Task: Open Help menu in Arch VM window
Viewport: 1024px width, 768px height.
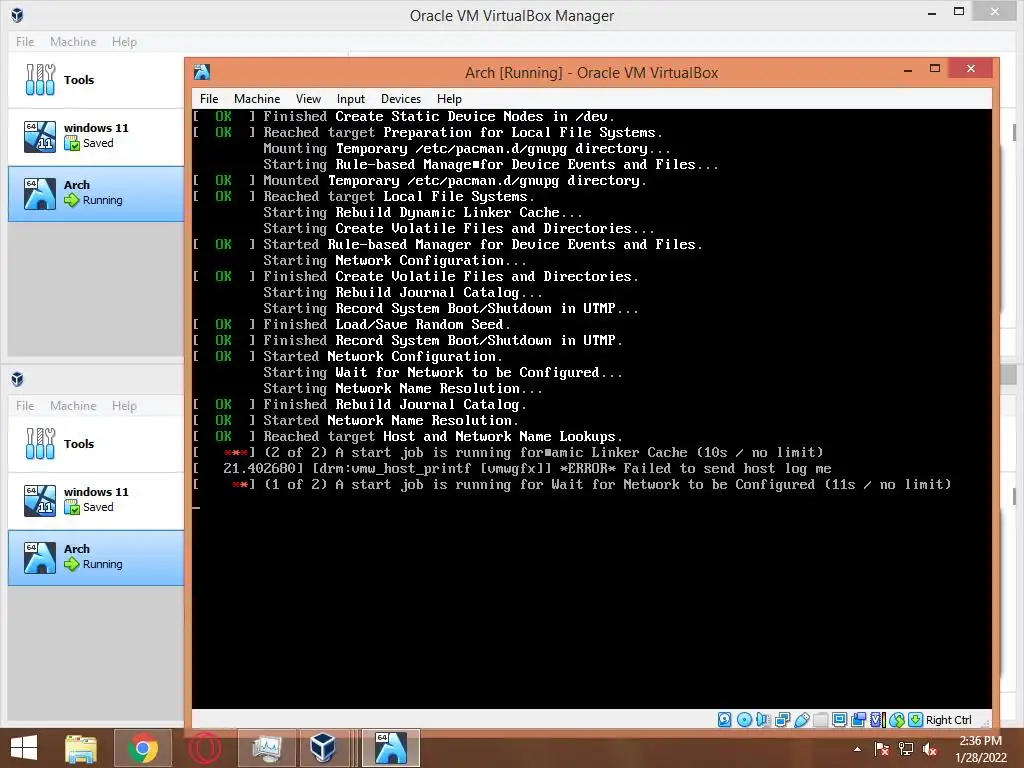Action: [x=449, y=99]
